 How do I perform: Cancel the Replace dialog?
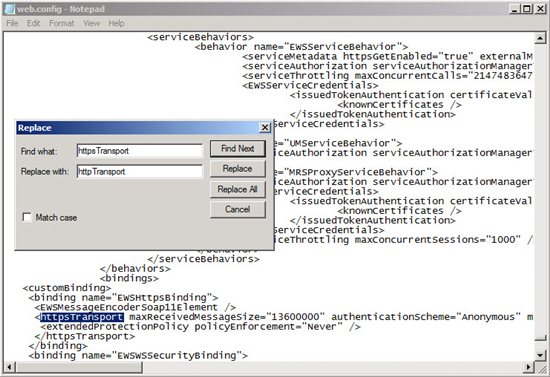(x=237, y=209)
